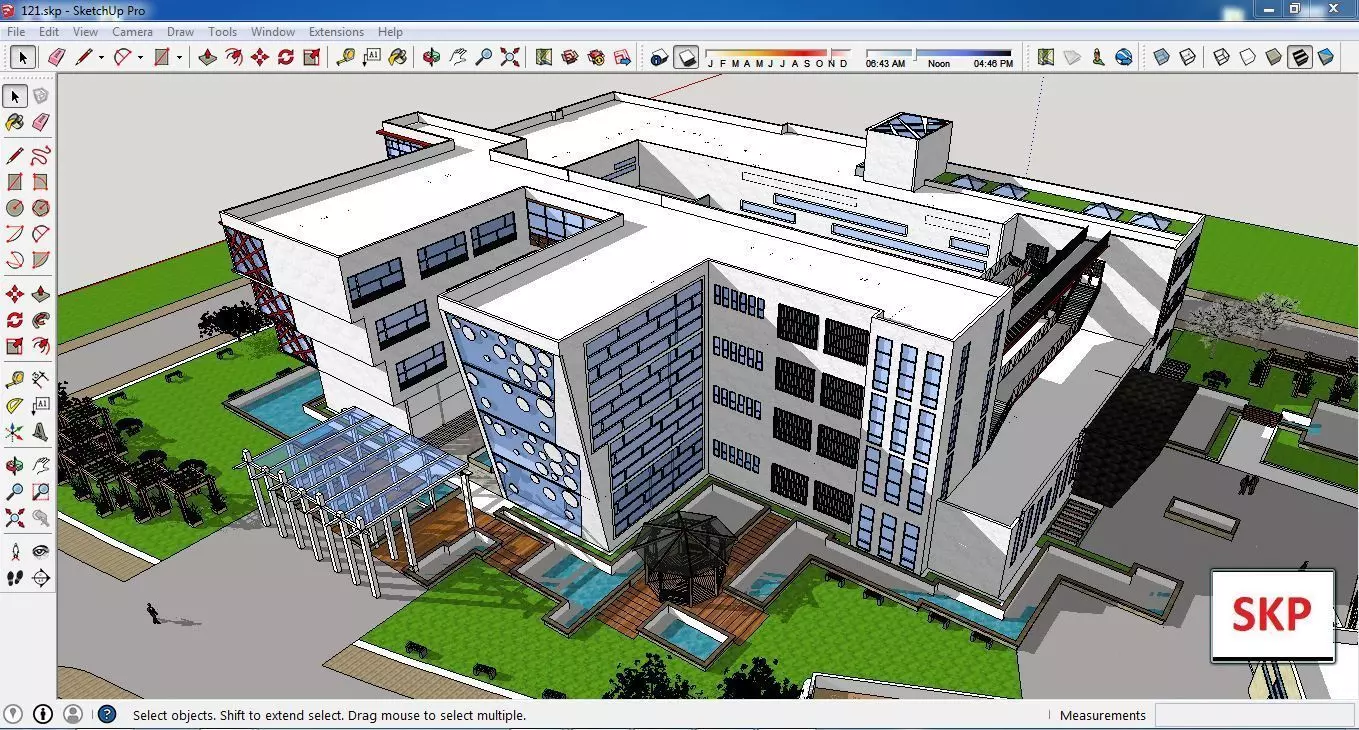Toggle X-Ray face style

pos(1161,57)
